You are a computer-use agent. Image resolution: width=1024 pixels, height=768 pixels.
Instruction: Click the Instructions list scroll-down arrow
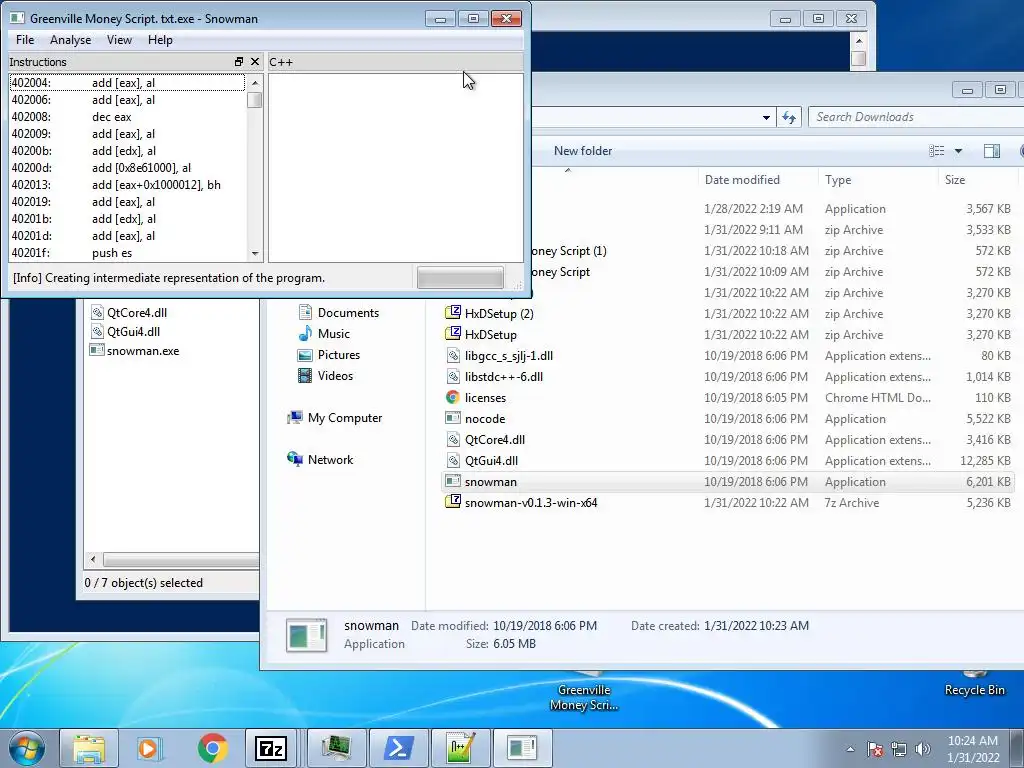coord(255,253)
